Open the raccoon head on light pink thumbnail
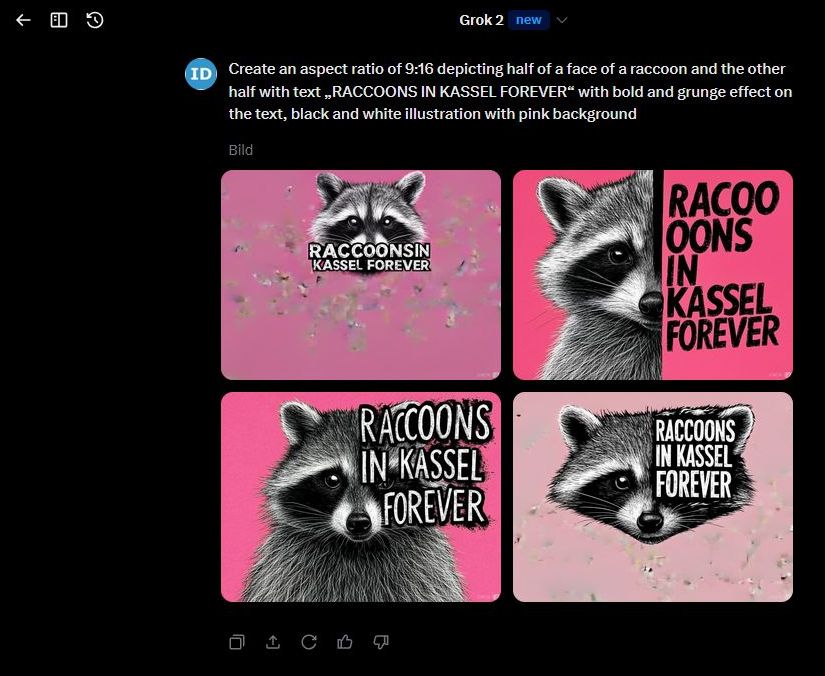 653,497
